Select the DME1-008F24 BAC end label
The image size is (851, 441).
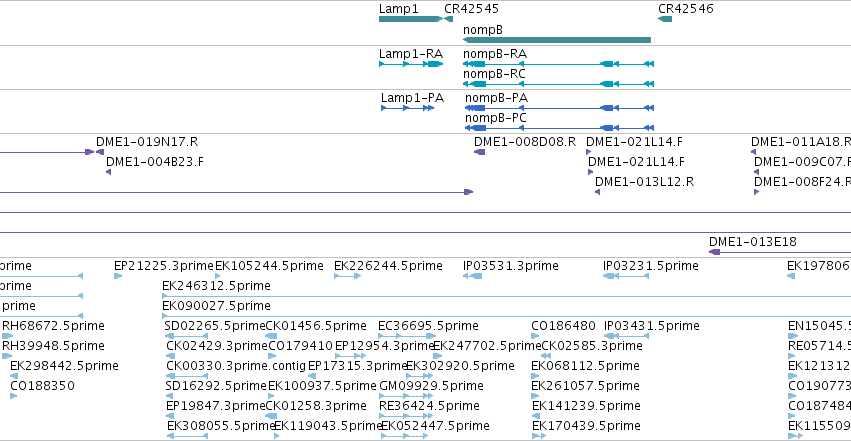802,182
